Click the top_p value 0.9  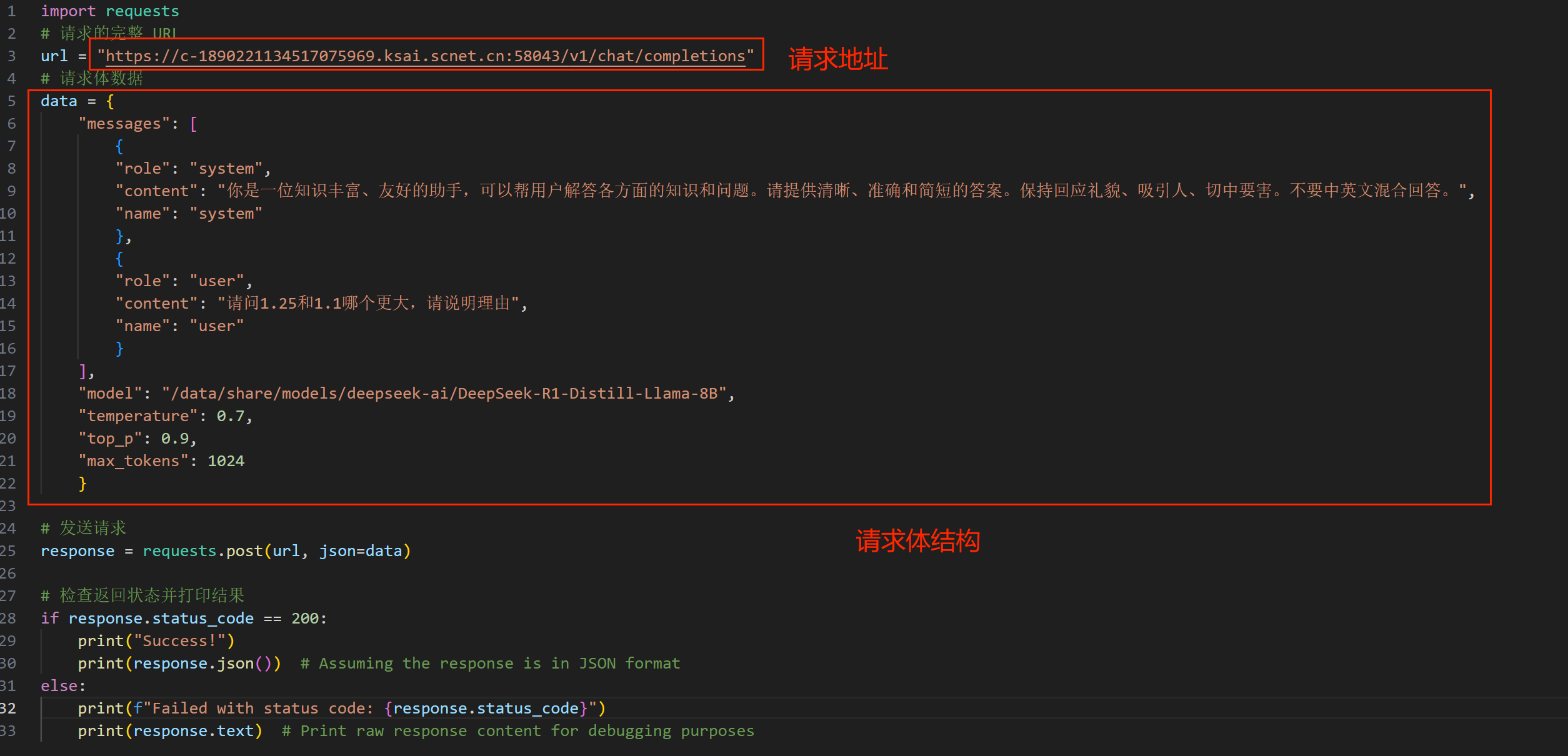click(175, 439)
